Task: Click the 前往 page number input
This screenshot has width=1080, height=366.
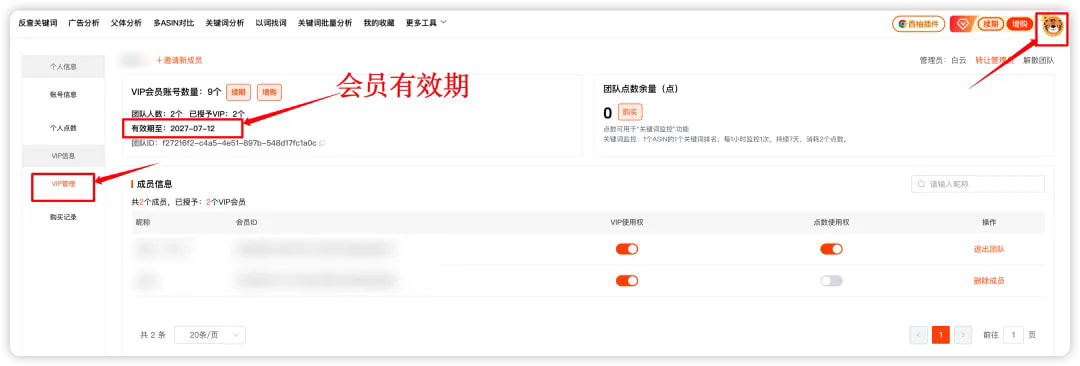Action: coord(1013,335)
